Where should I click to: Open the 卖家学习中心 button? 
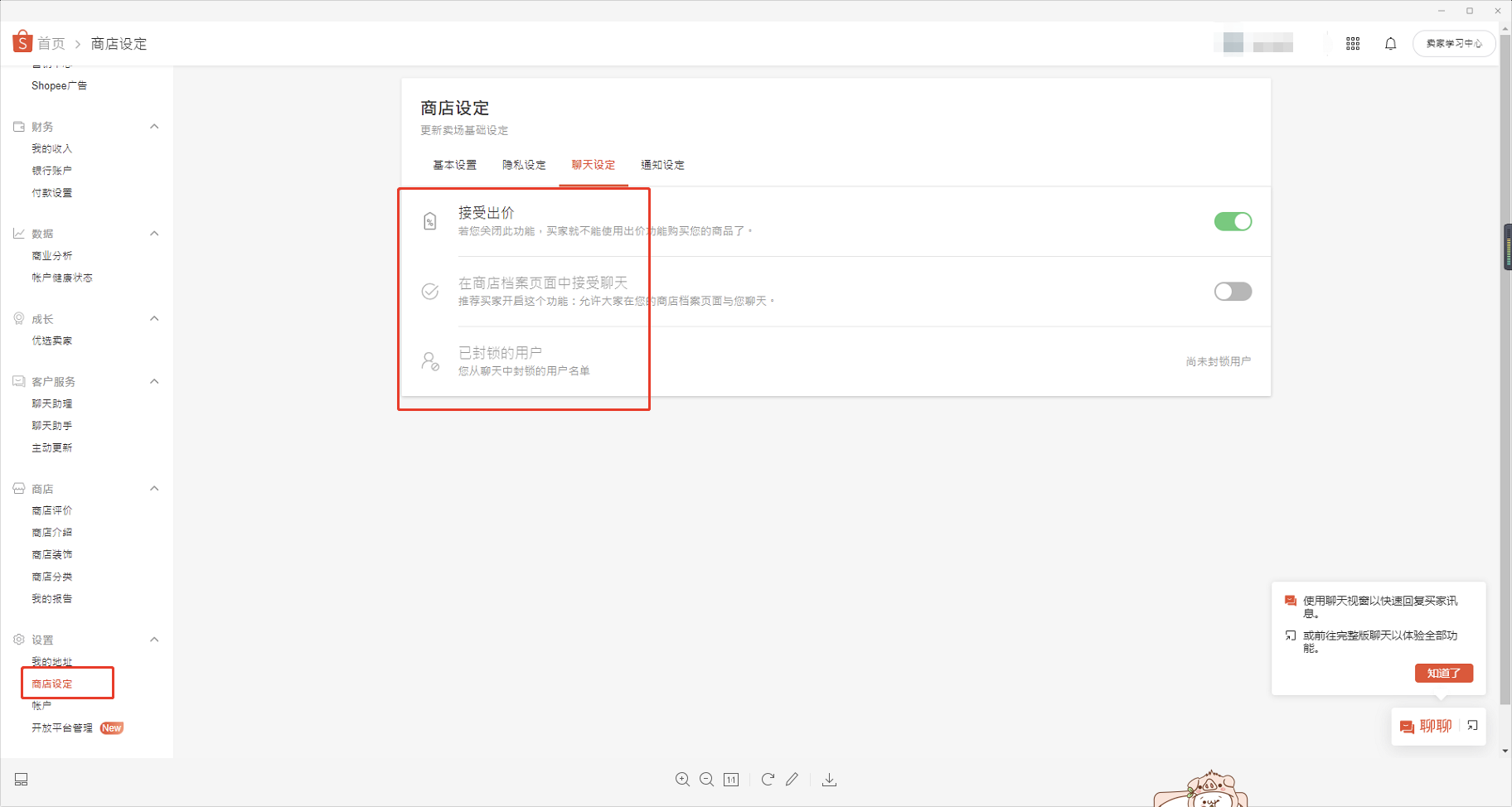coord(1454,43)
